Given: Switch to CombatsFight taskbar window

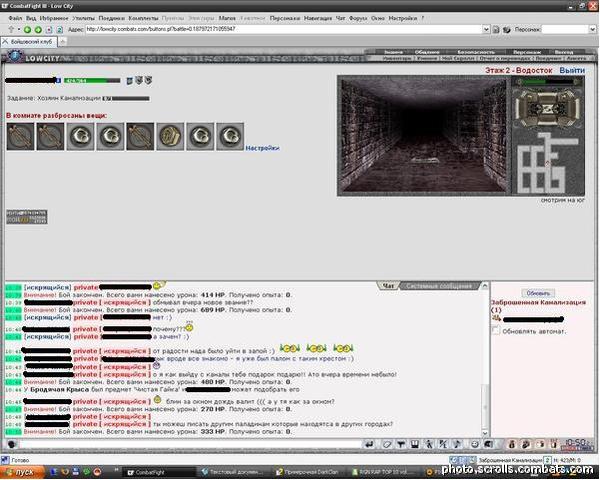Looking at the screenshot, I should pos(157,473).
